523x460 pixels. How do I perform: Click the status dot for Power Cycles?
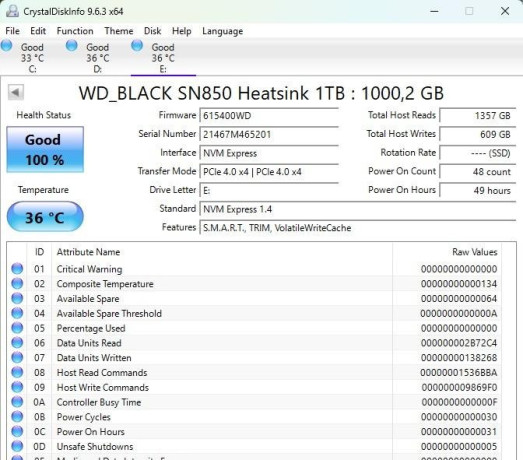(x=17, y=416)
